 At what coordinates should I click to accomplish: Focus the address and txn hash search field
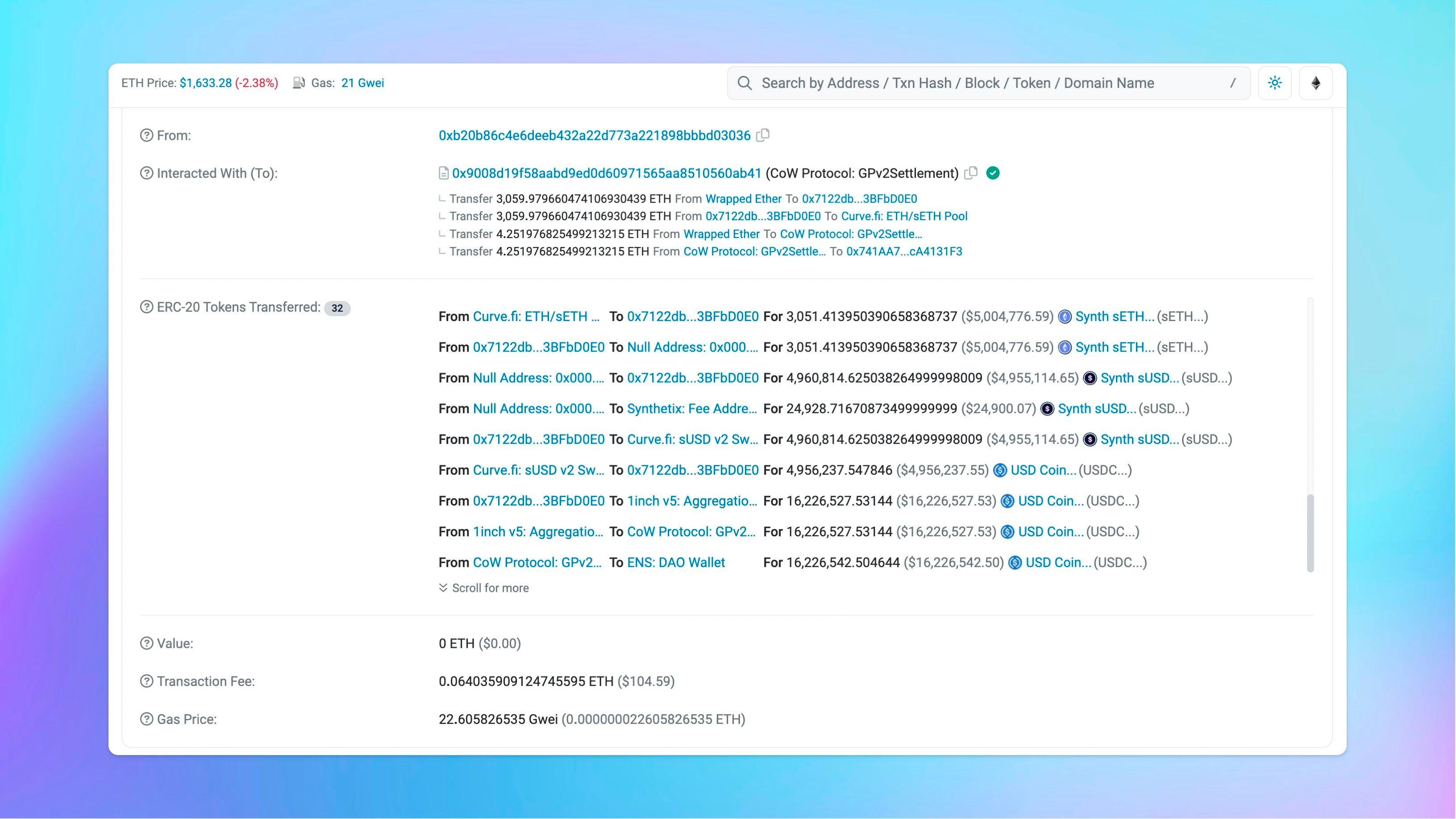(x=989, y=83)
